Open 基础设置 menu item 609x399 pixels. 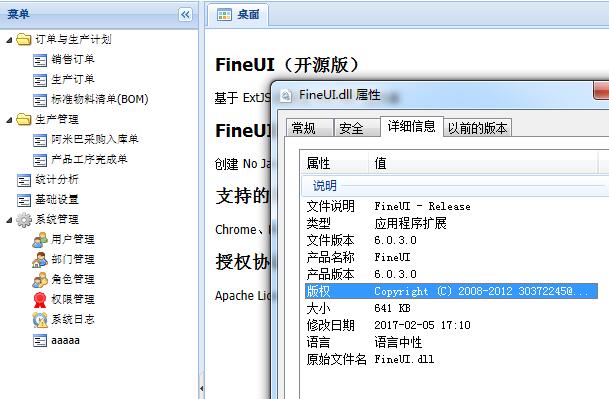(57, 199)
